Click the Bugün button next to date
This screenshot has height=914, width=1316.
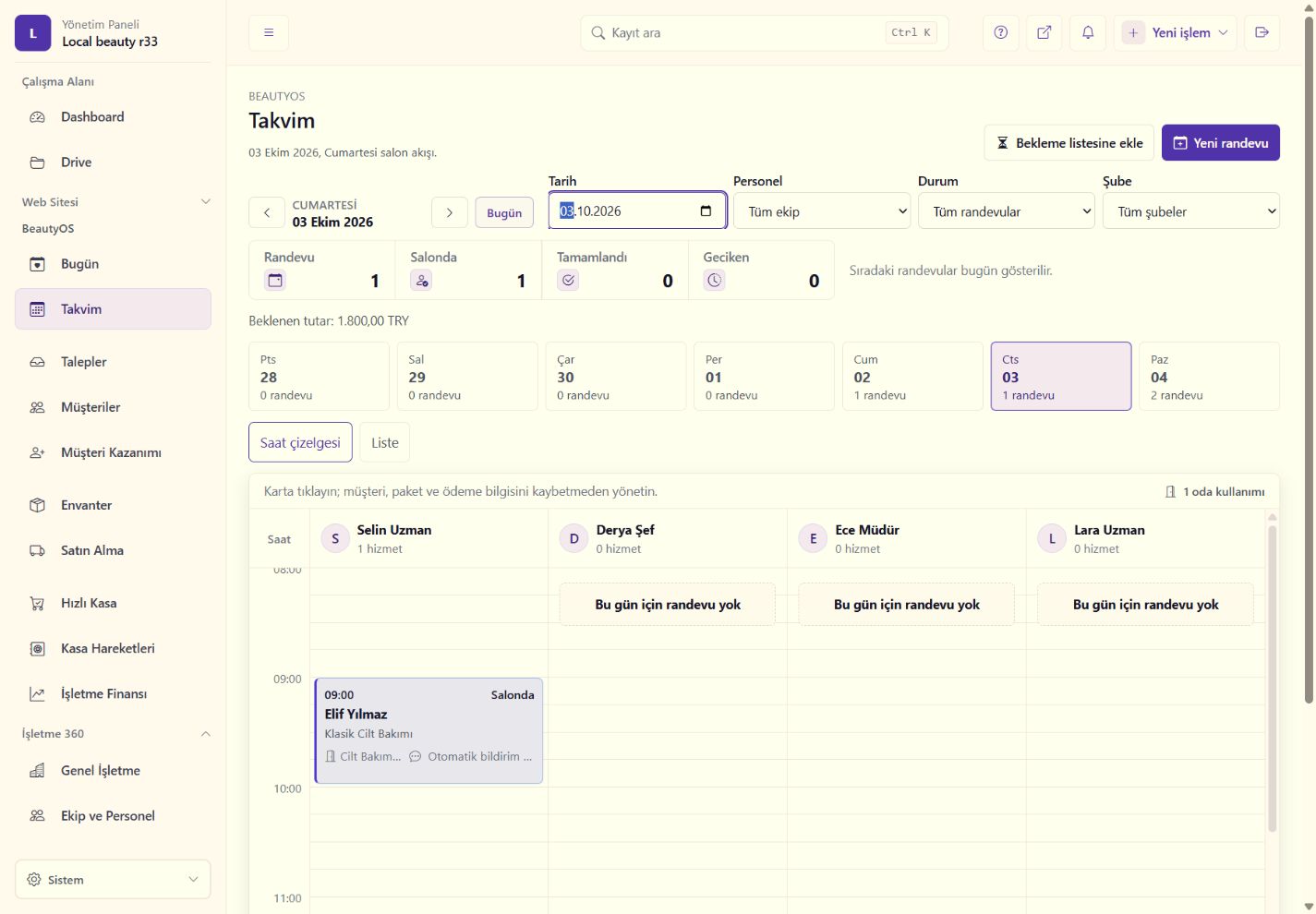pyautogui.click(x=504, y=212)
